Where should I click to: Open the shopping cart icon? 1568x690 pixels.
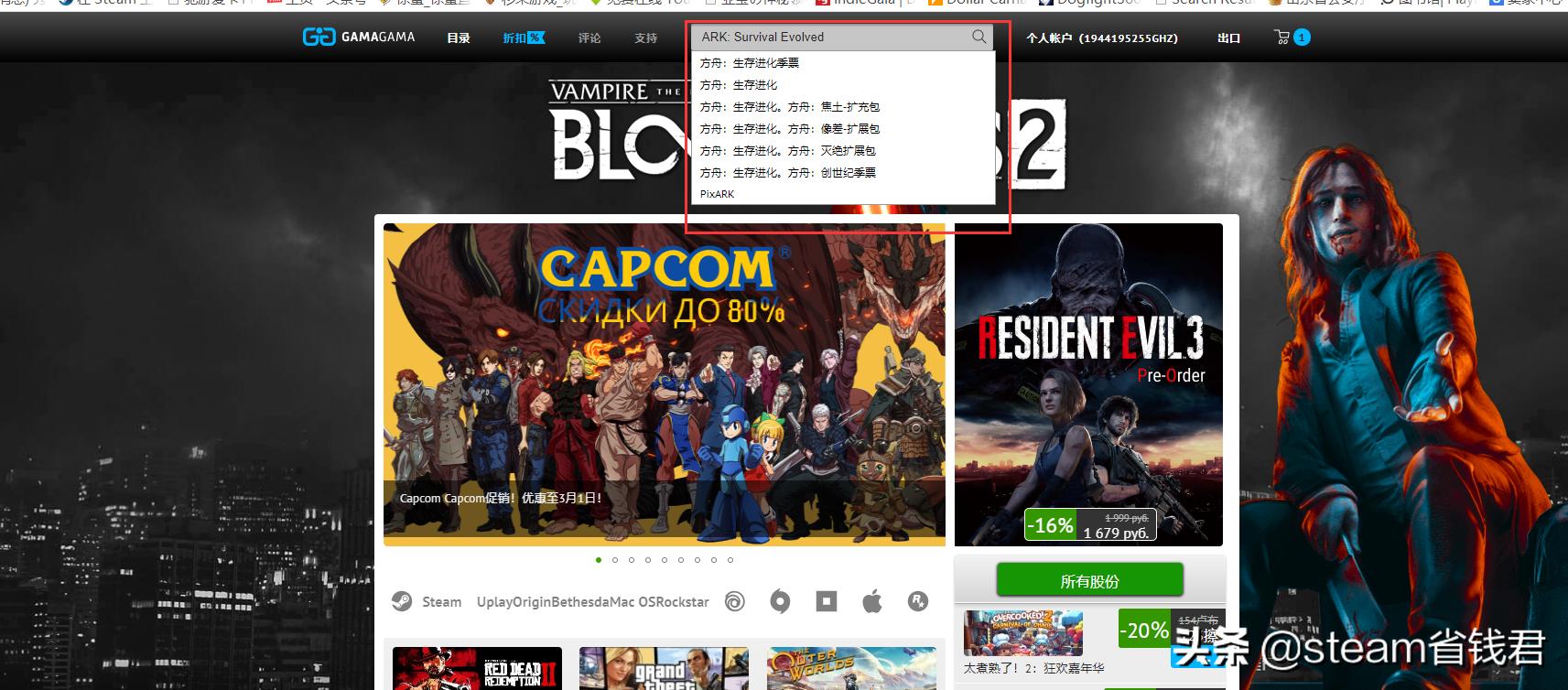1281,38
